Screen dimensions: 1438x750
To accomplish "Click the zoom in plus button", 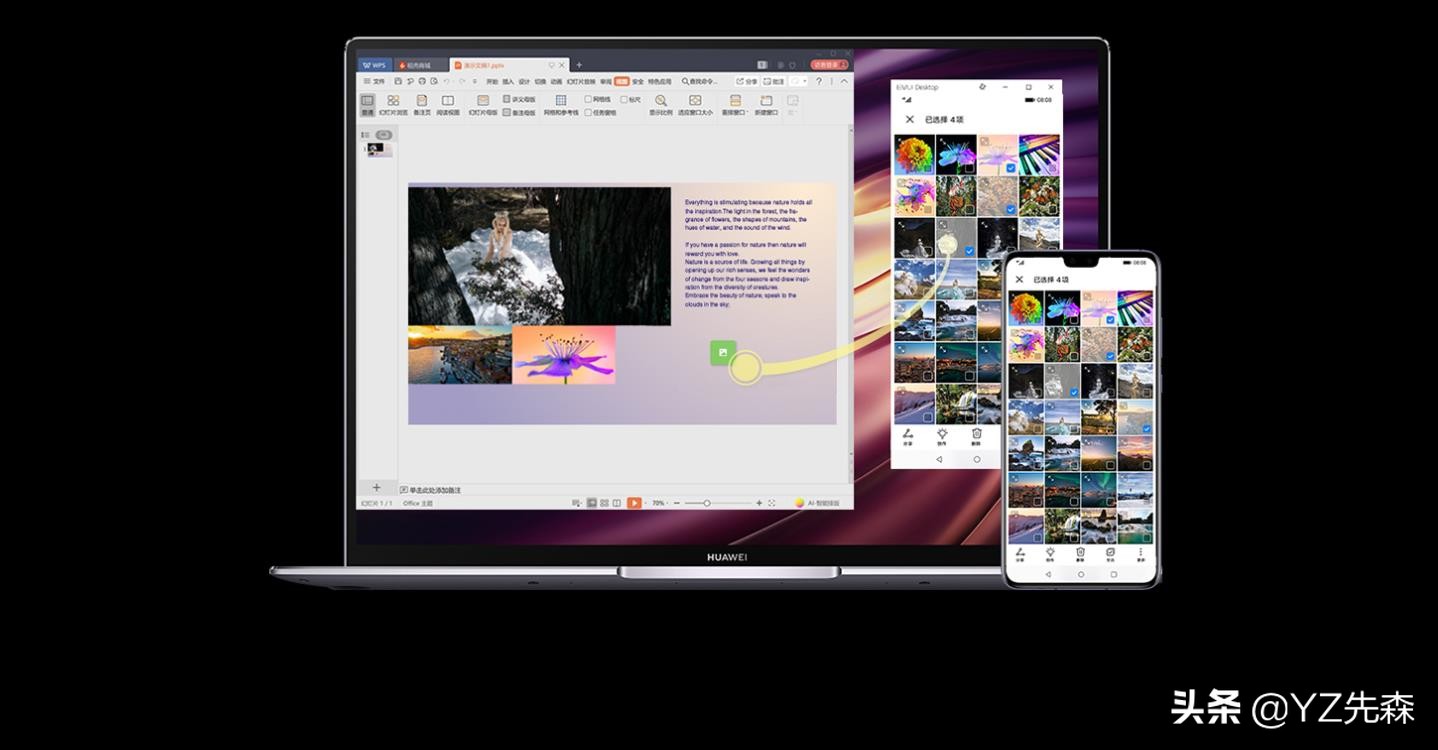I will pyautogui.click(x=759, y=503).
